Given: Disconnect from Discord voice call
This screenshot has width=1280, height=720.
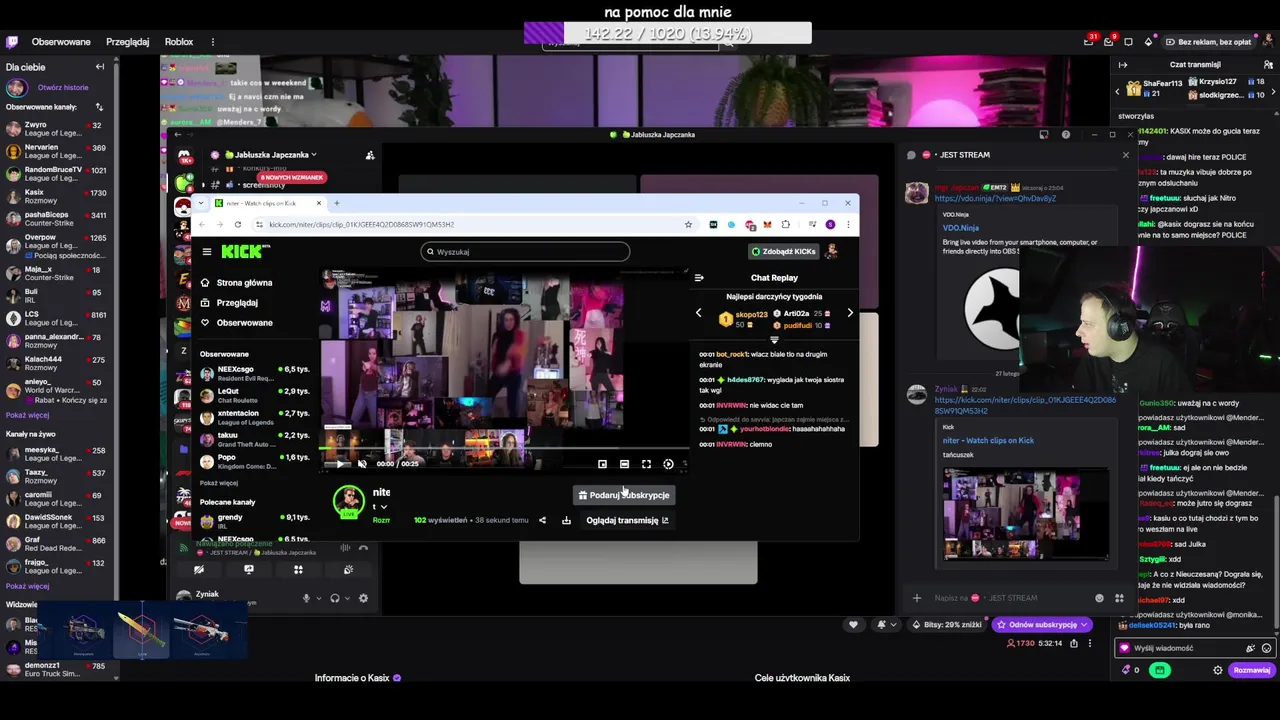Looking at the screenshot, I should 363,547.
